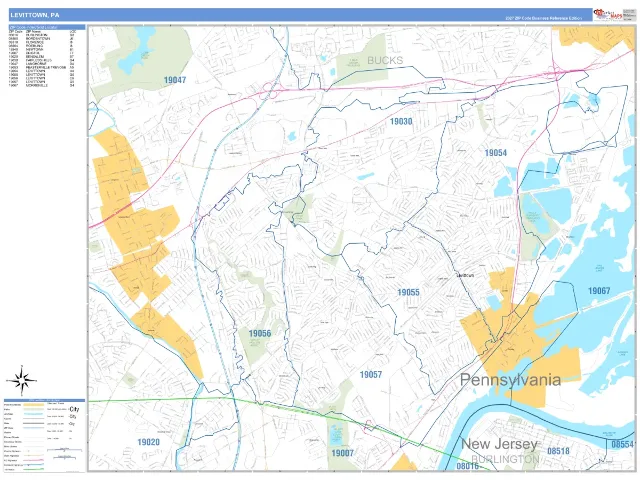The width and height of the screenshot is (640, 480).
Task: Click the BUCKS county label
Action: point(385,60)
